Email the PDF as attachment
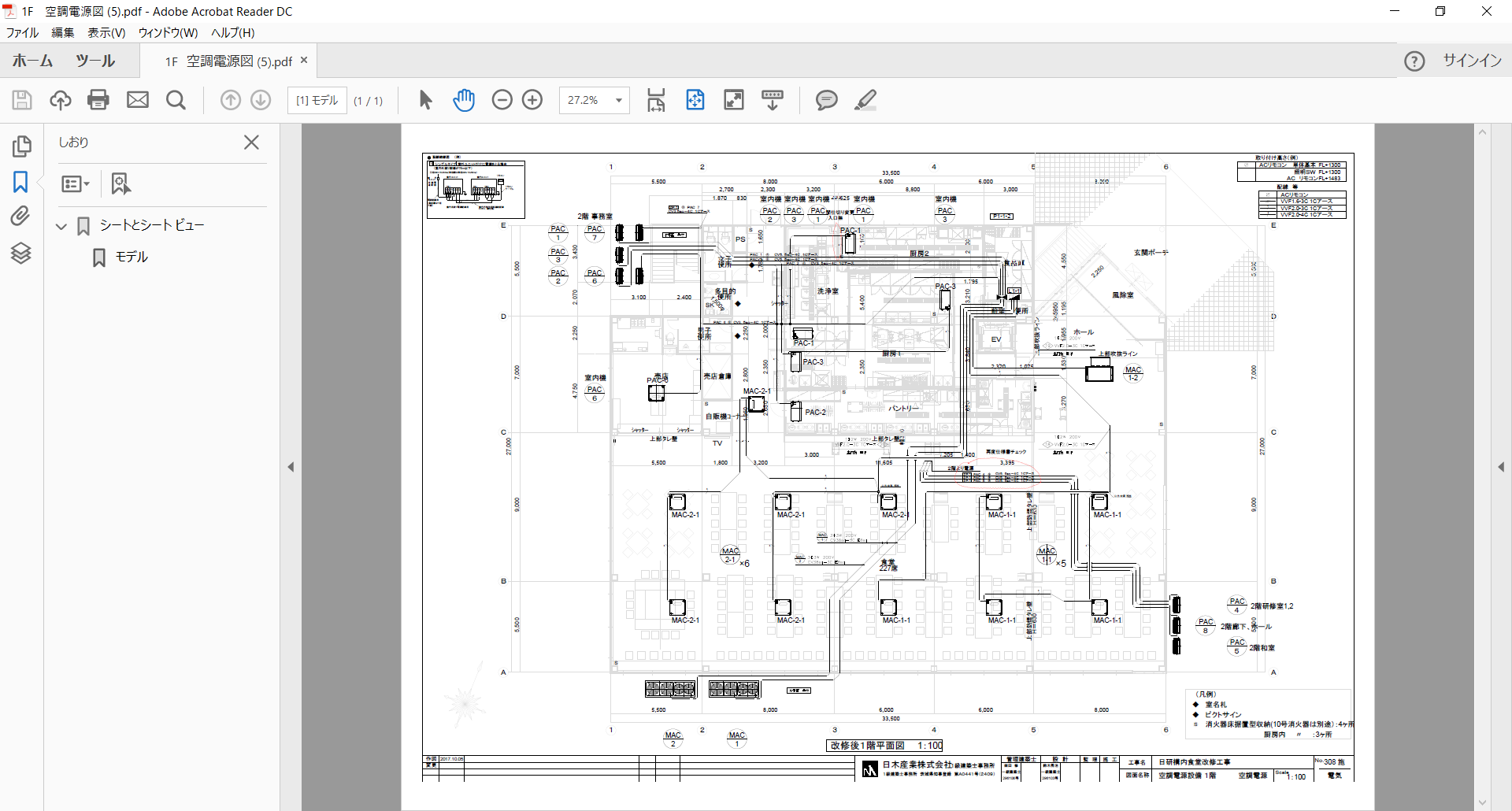 click(x=138, y=100)
